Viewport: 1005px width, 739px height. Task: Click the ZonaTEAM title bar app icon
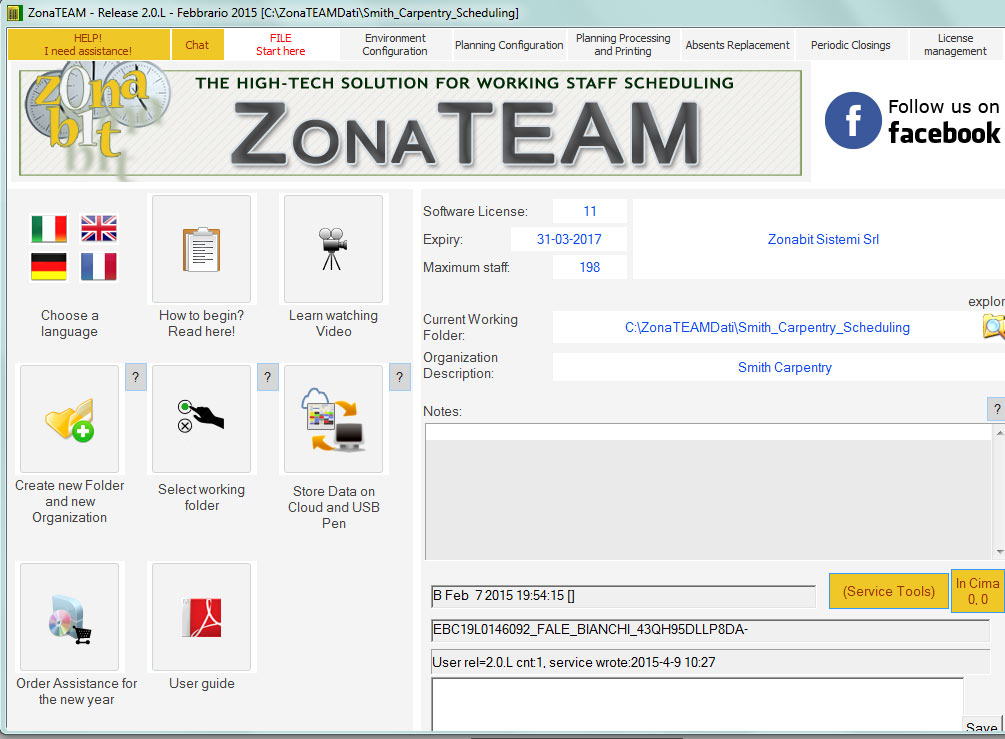coord(13,12)
